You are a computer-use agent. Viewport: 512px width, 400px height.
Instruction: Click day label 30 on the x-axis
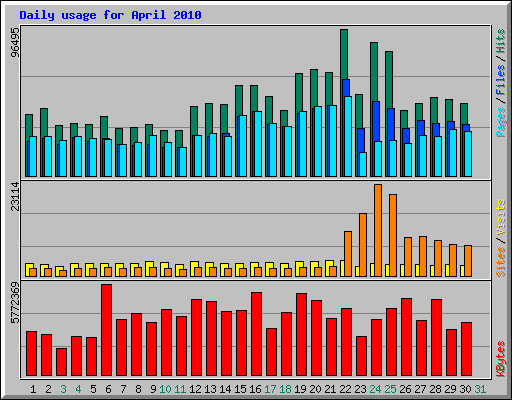465,389
